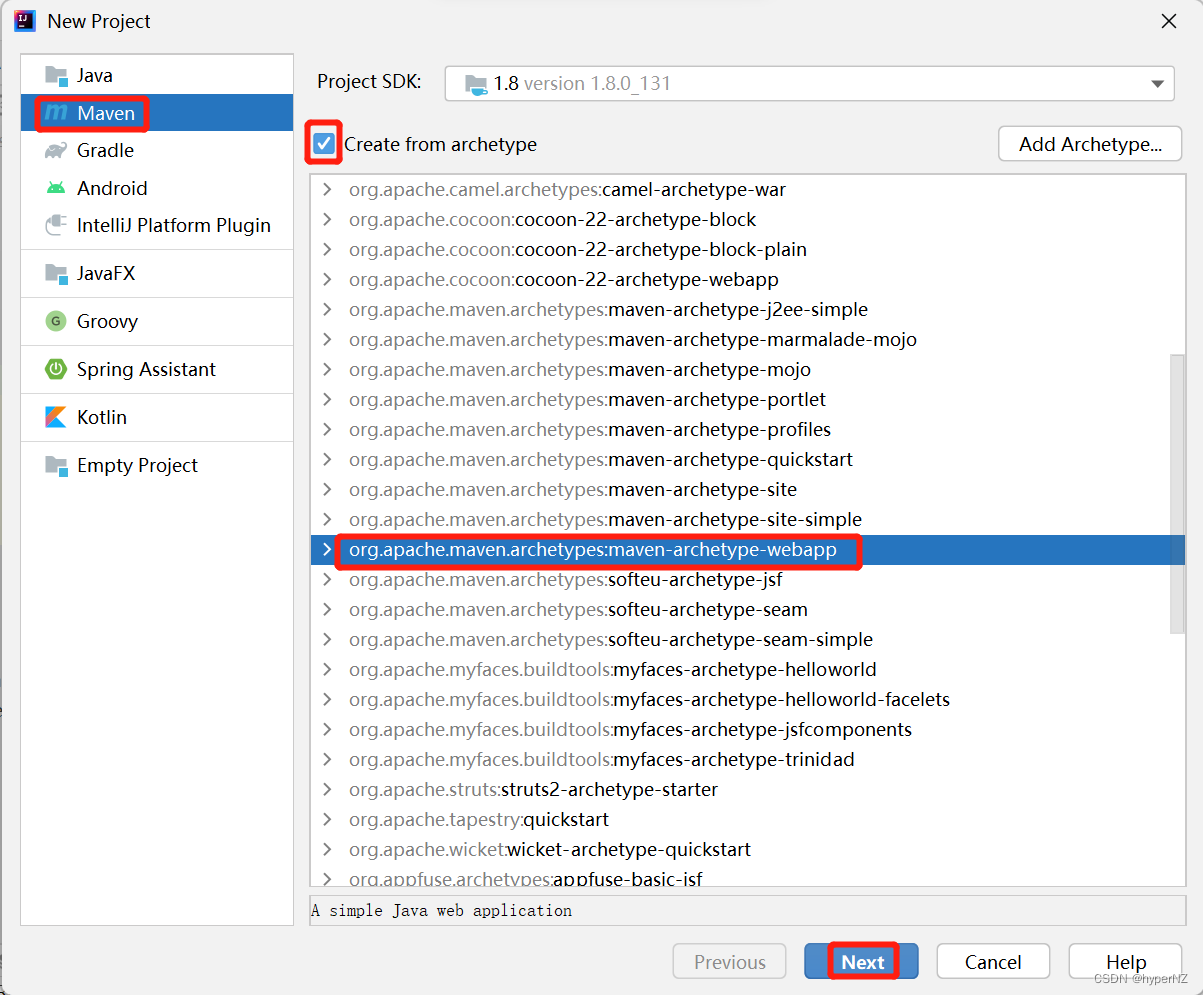Click the Spring Assistant power icon
The width and height of the screenshot is (1203, 995).
tap(56, 369)
